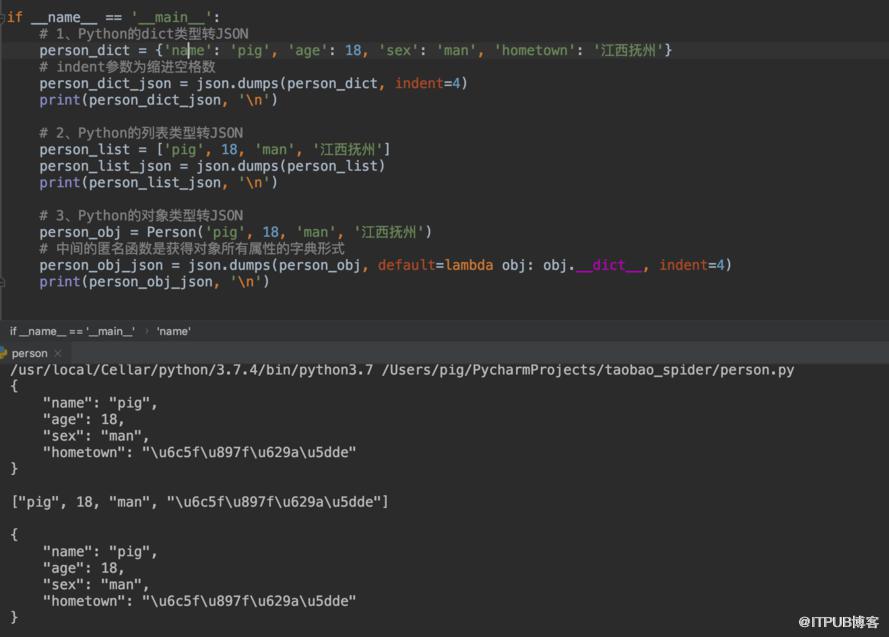Click the print(person_obj_json, '\n') line
889x637 pixels.
[154, 282]
